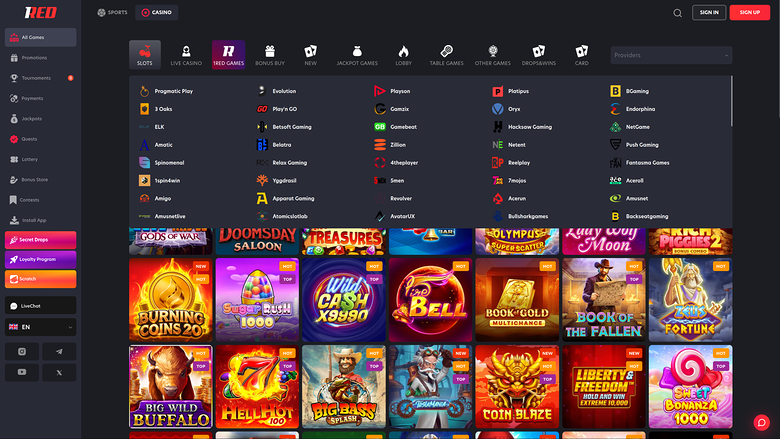Switch to the Table Games tab
This screenshot has width=780, height=439.
coord(447,55)
